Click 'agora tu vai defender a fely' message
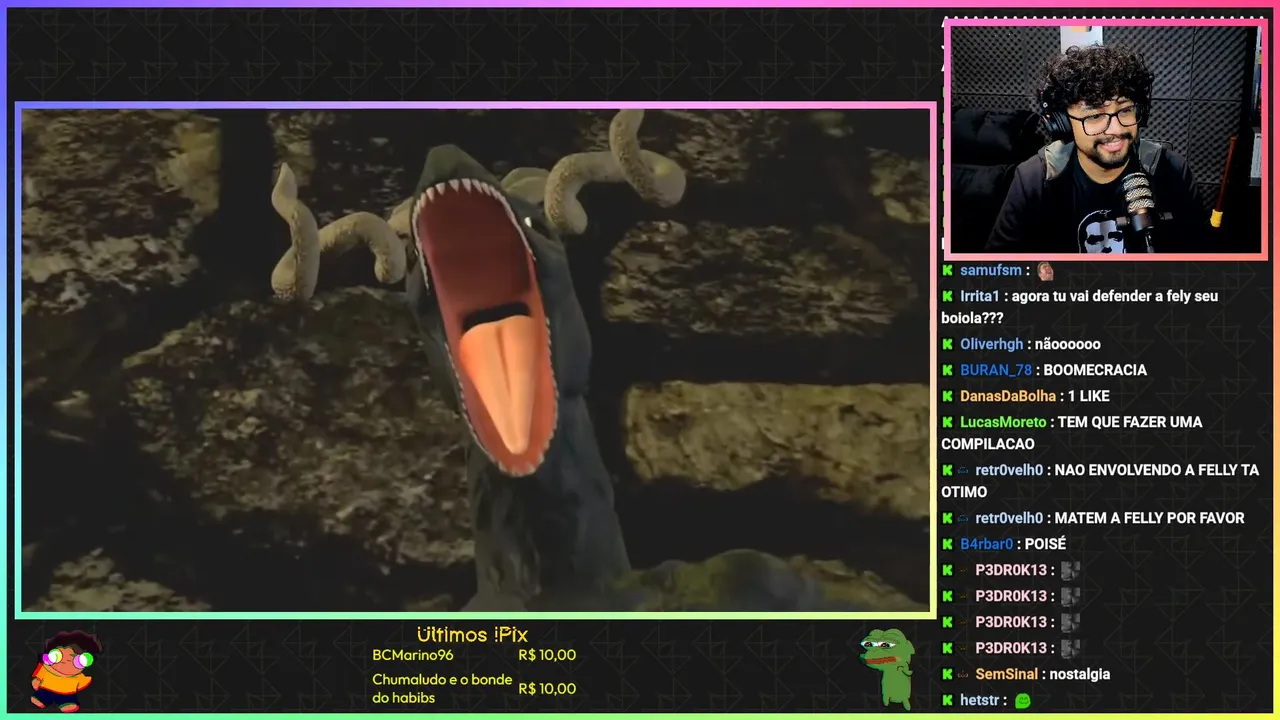The image size is (1280, 720). 1079,307
